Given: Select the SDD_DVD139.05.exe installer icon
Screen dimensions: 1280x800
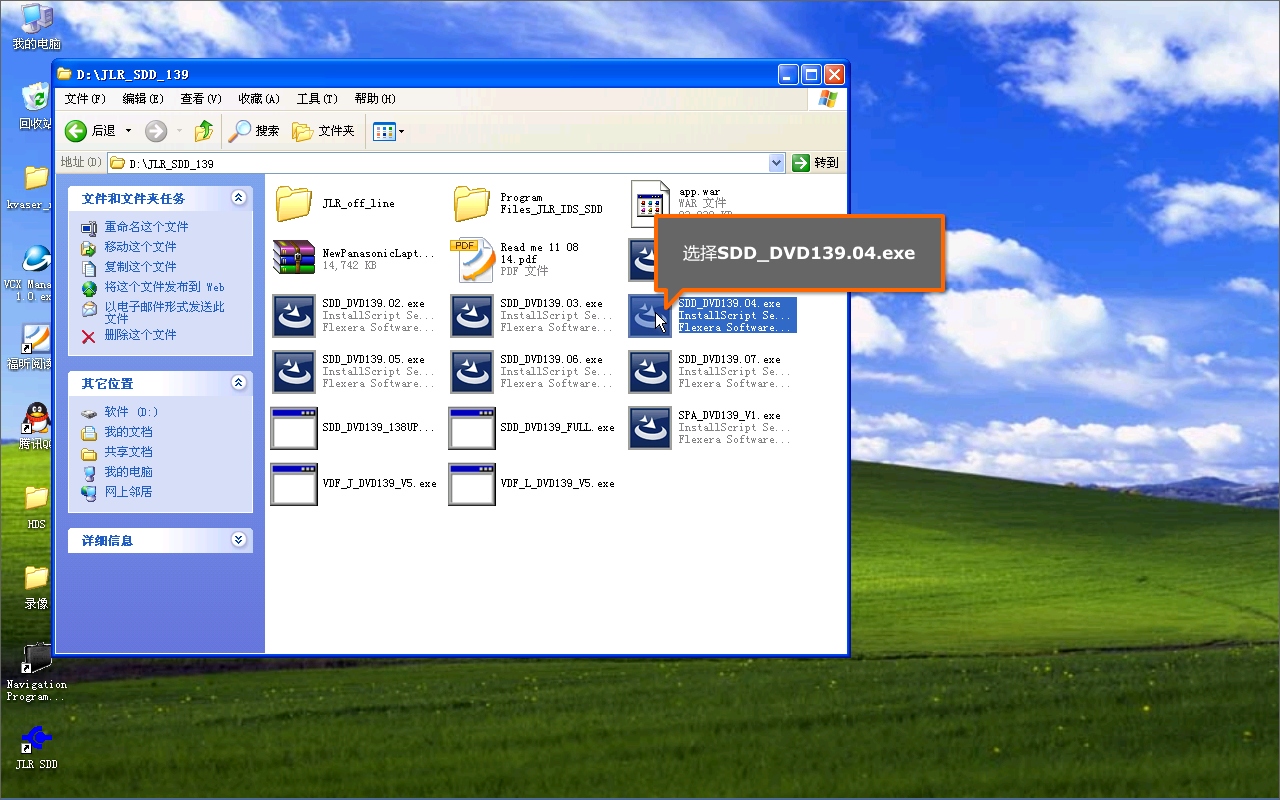Looking at the screenshot, I should [x=294, y=372].
